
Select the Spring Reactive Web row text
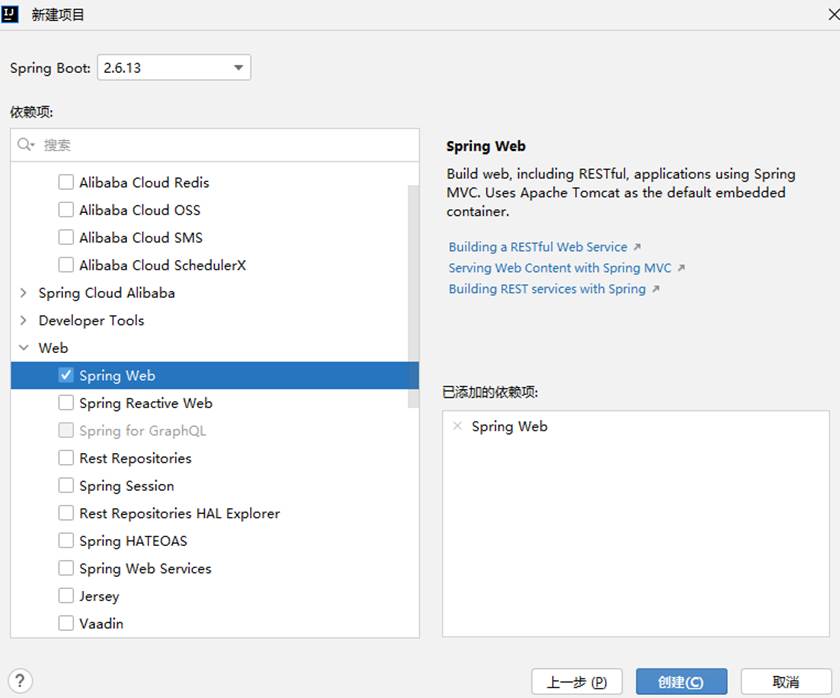pos(146,403)
